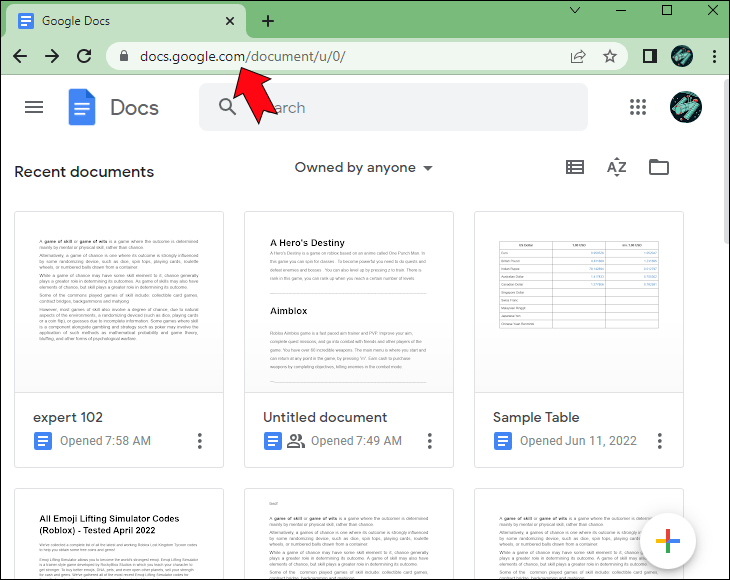The width and height of the screenshot is (730, 580).
Task: Open the Chrome profile avatar in toolbar
Action: click(682, 56)
